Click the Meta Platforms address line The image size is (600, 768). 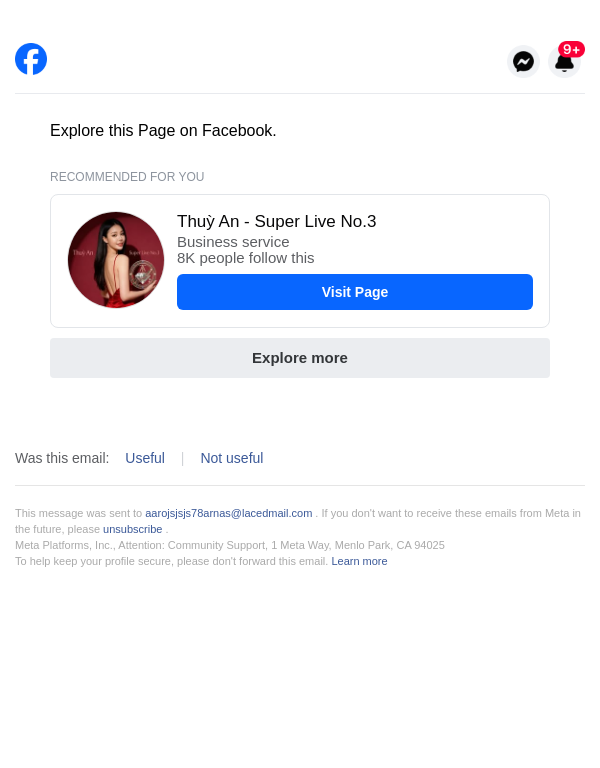[230, 545]
